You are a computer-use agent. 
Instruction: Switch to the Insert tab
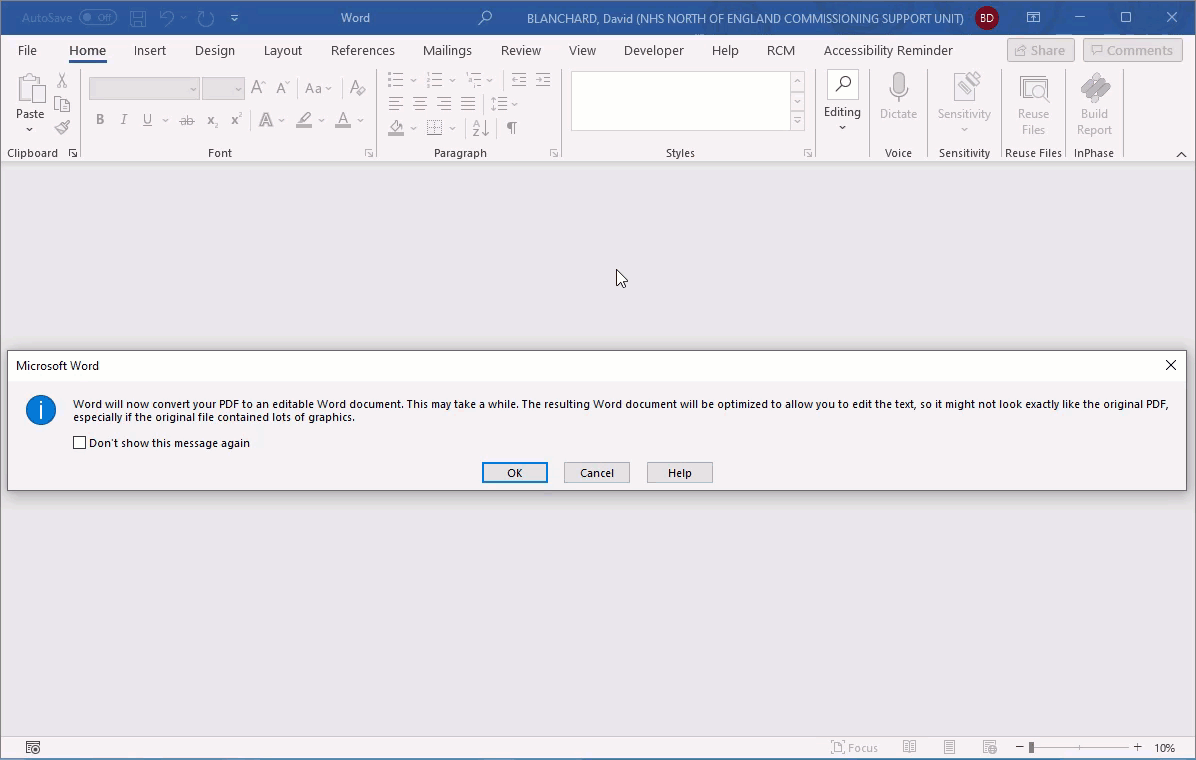[150, 50]
